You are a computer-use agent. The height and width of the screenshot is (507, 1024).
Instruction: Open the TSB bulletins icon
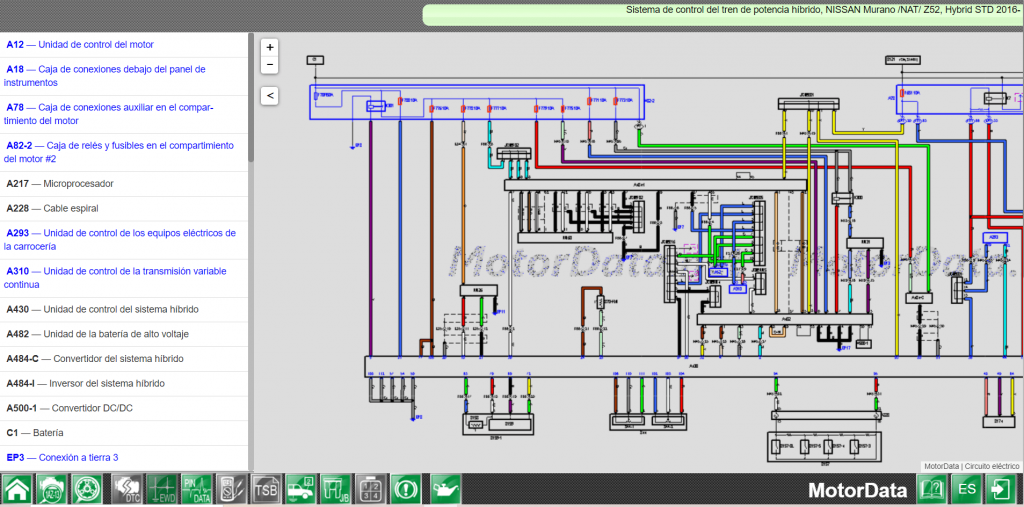point(266,489)
